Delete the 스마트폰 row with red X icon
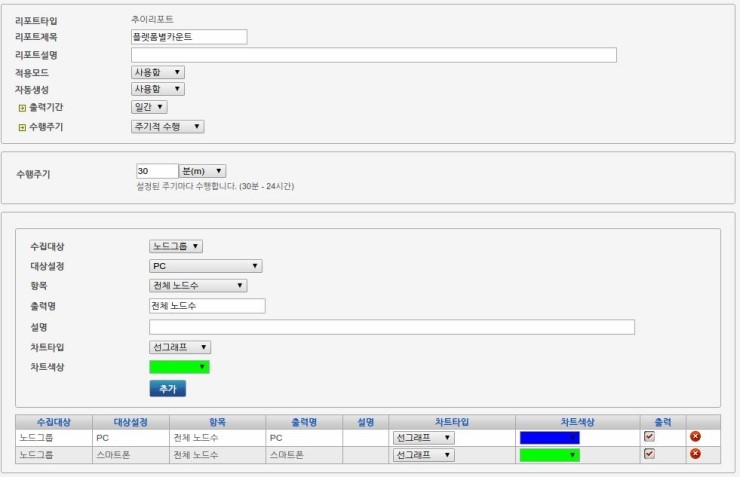 (x=695, y=454)
